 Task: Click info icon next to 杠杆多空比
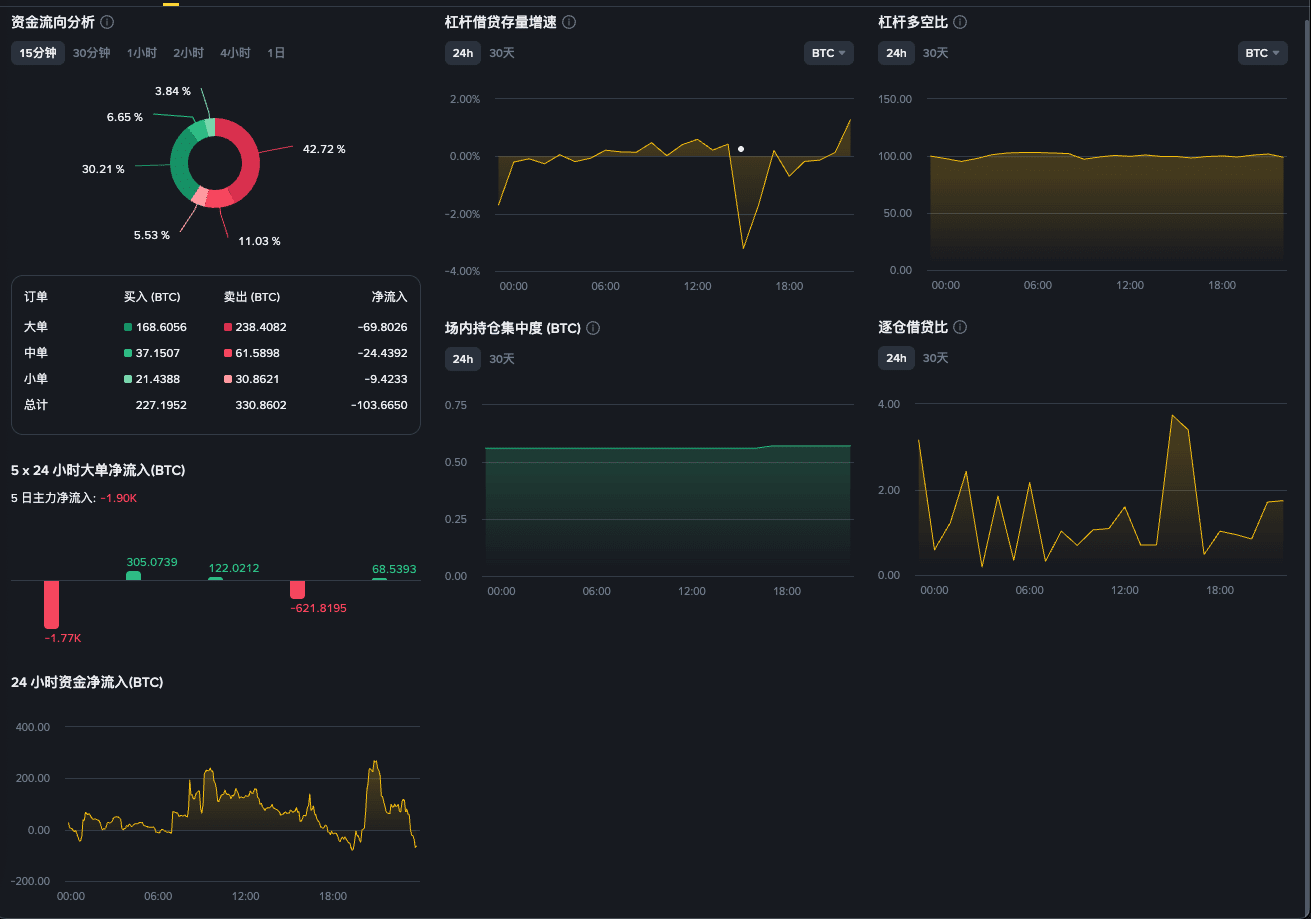[x=960, y=22]
